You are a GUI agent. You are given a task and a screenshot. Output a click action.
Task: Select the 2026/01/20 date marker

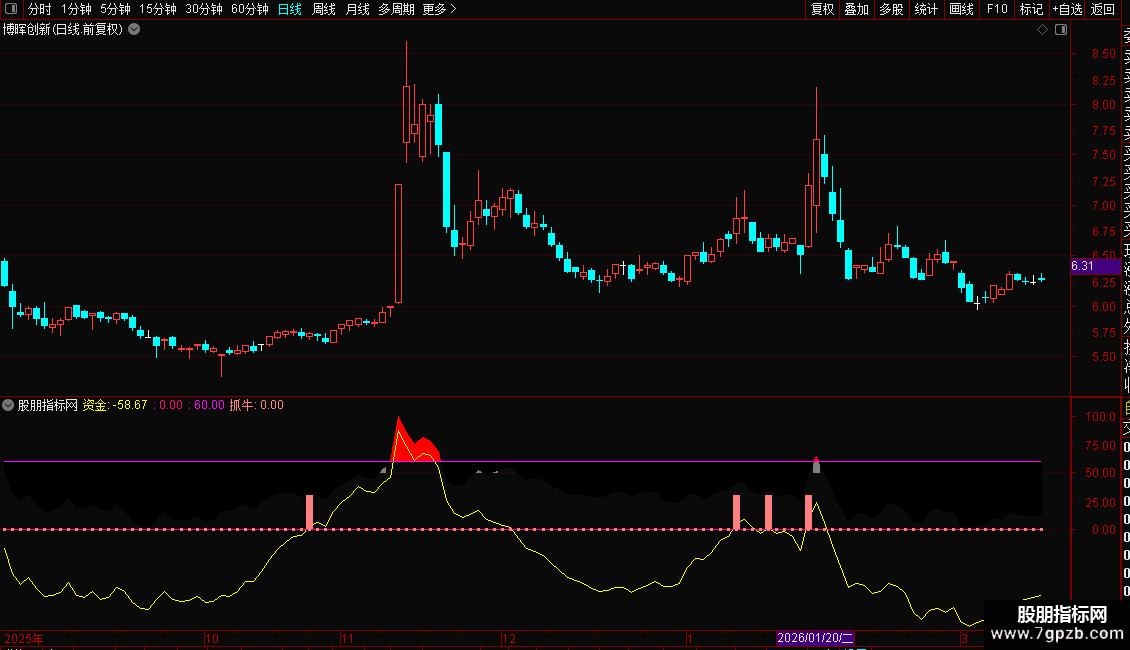tap(815, 638)
